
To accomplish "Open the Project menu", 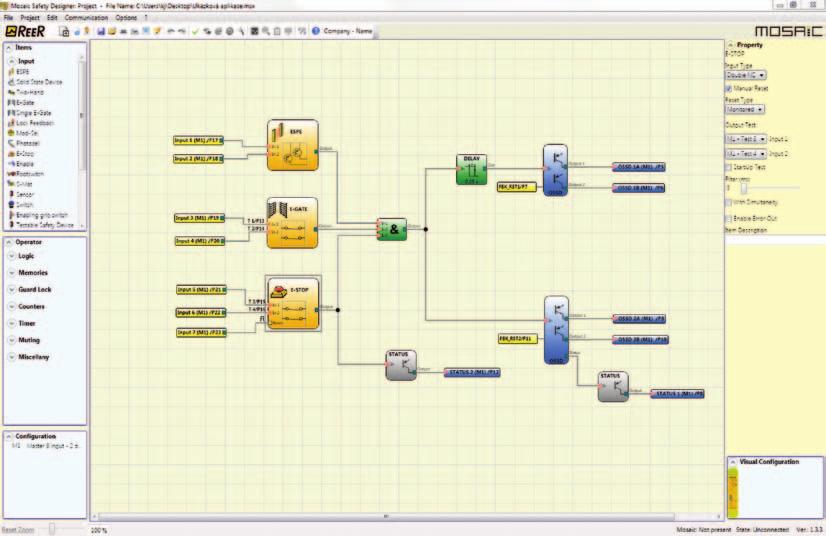I will coord(30,17).
